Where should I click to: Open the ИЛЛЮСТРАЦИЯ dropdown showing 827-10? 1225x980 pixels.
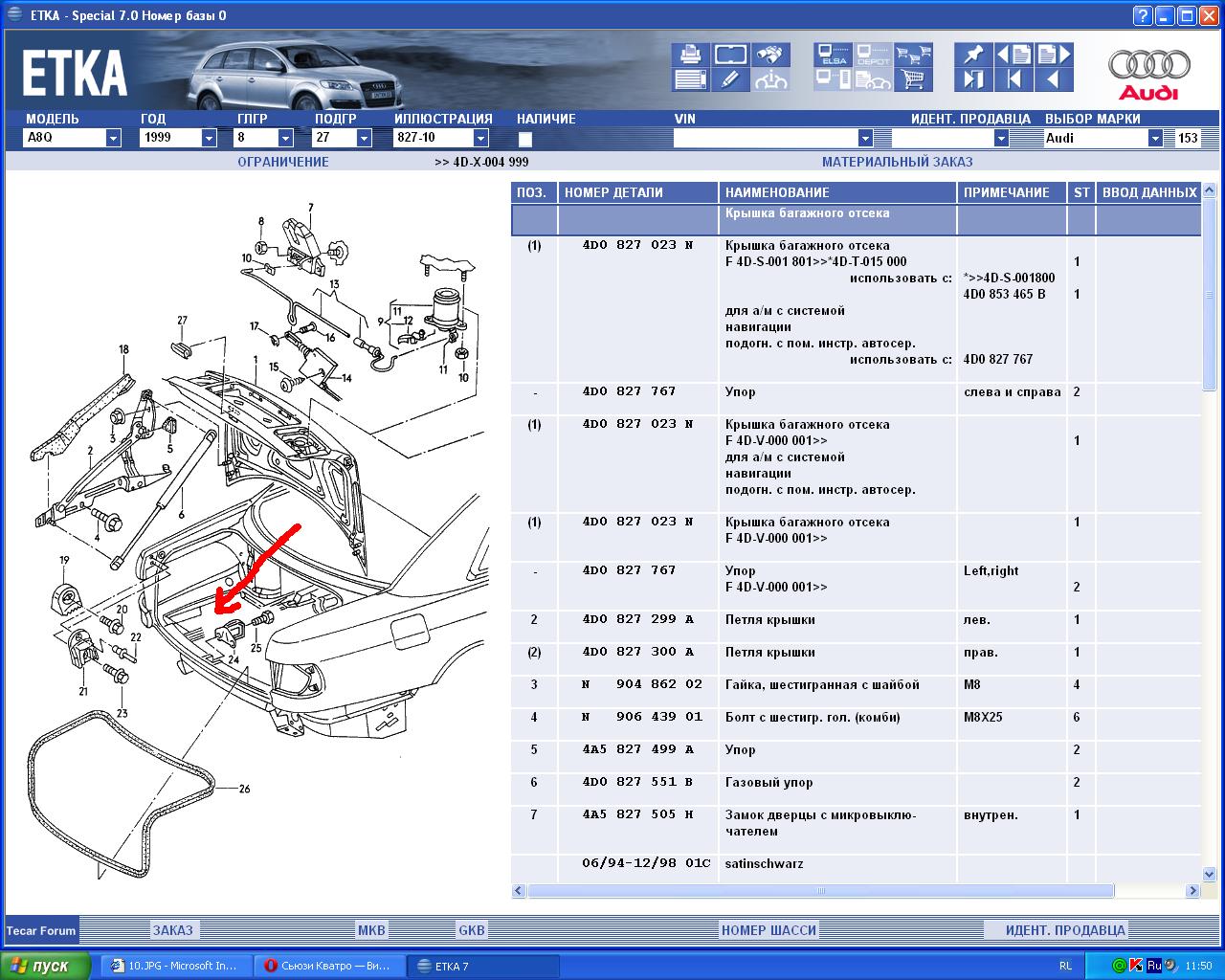pyautogui.click(x=480, y=138)
